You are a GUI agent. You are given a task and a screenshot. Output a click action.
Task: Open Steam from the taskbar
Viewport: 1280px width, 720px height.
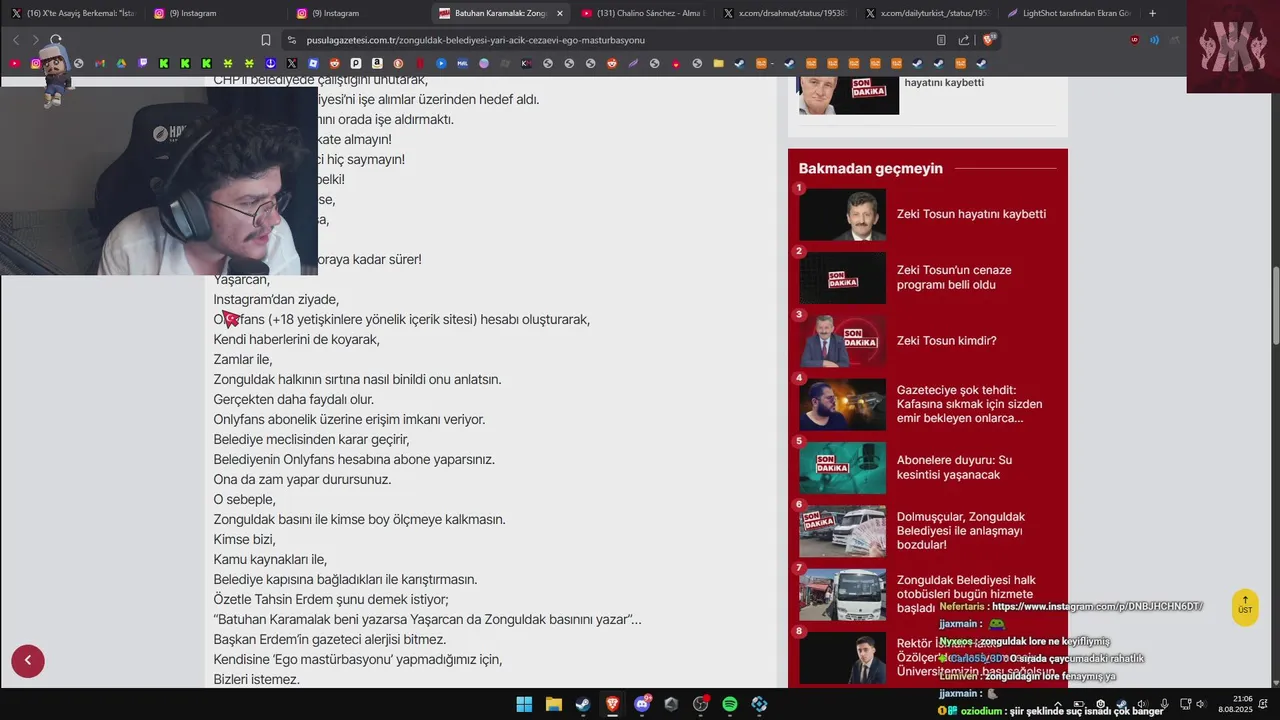coord(582,704)
